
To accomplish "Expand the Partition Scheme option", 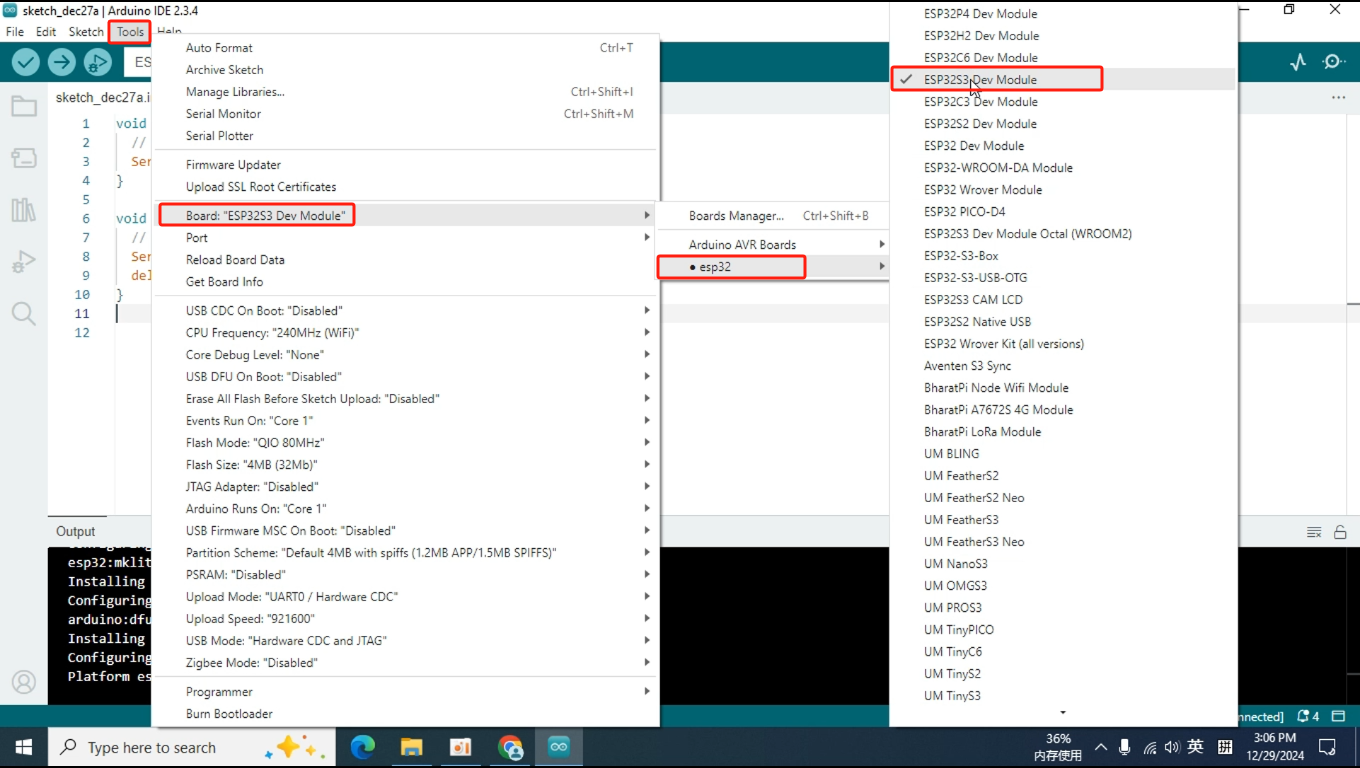I will point(406,553).
